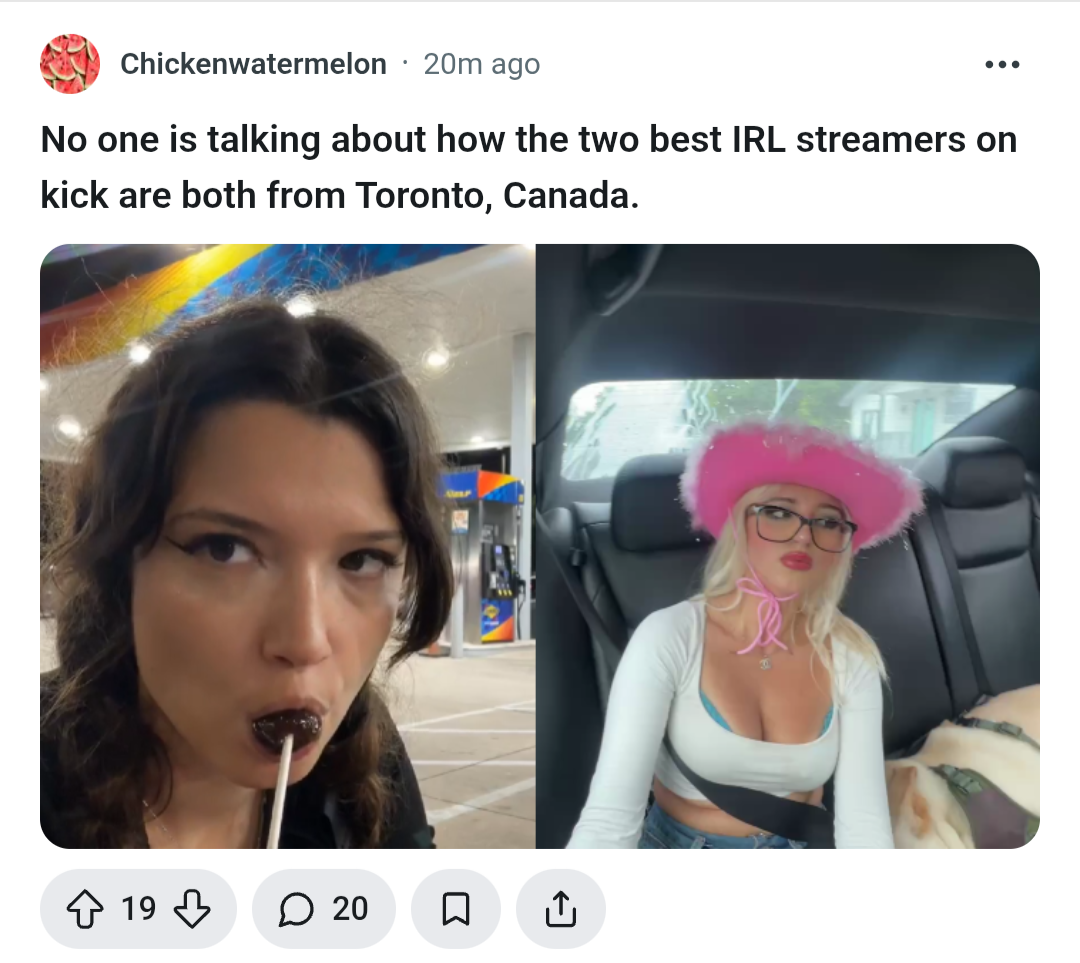Open the watermelon profile avatar
Image resolution: width=1080 pixels, height=963 pixels.
point(70,64)
